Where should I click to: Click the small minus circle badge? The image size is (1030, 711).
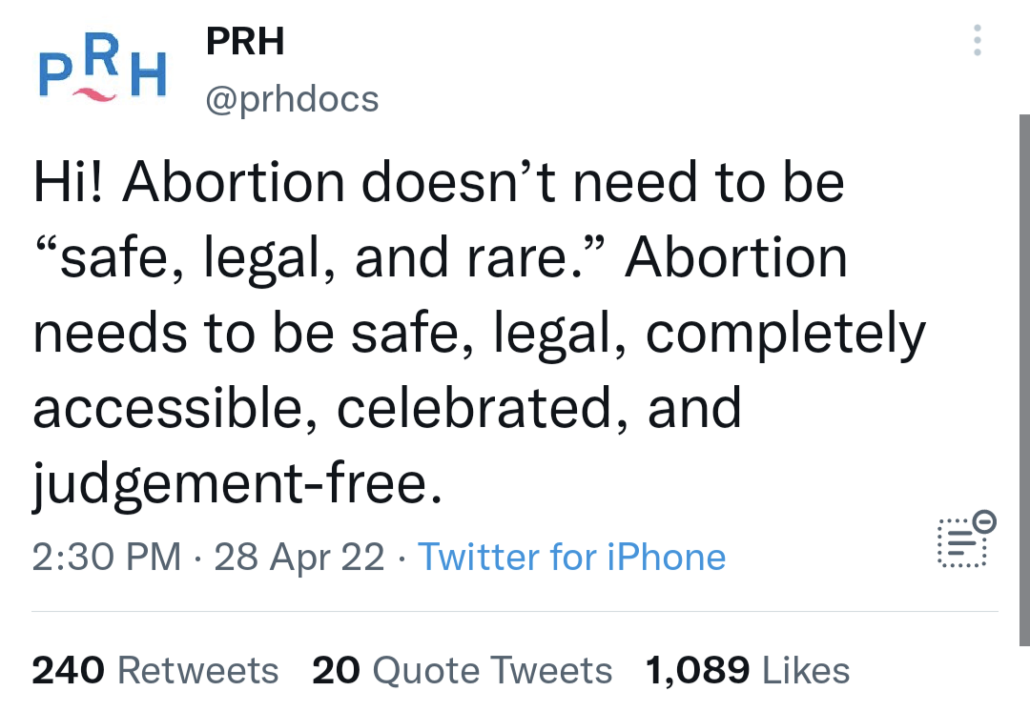pyautogui.click(x=984, y=521)
